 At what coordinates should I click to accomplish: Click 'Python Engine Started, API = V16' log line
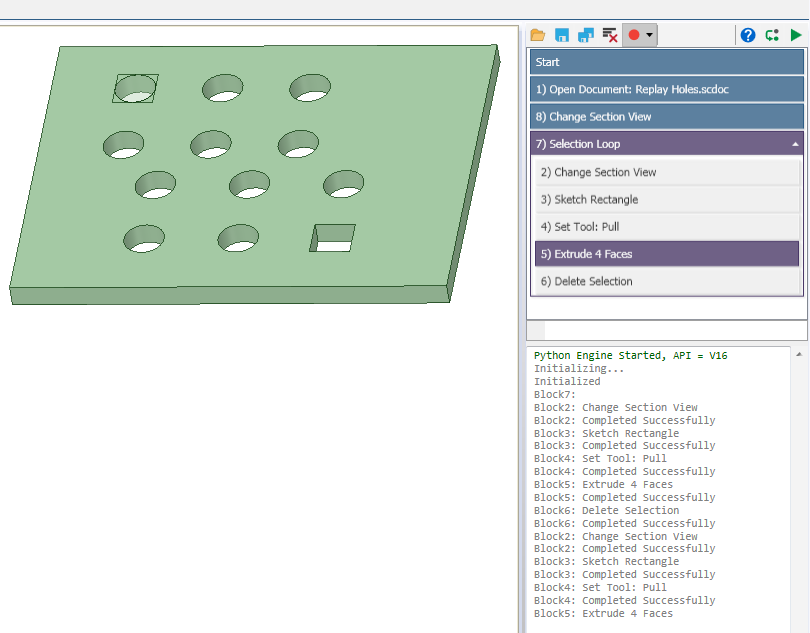[630, 356]
